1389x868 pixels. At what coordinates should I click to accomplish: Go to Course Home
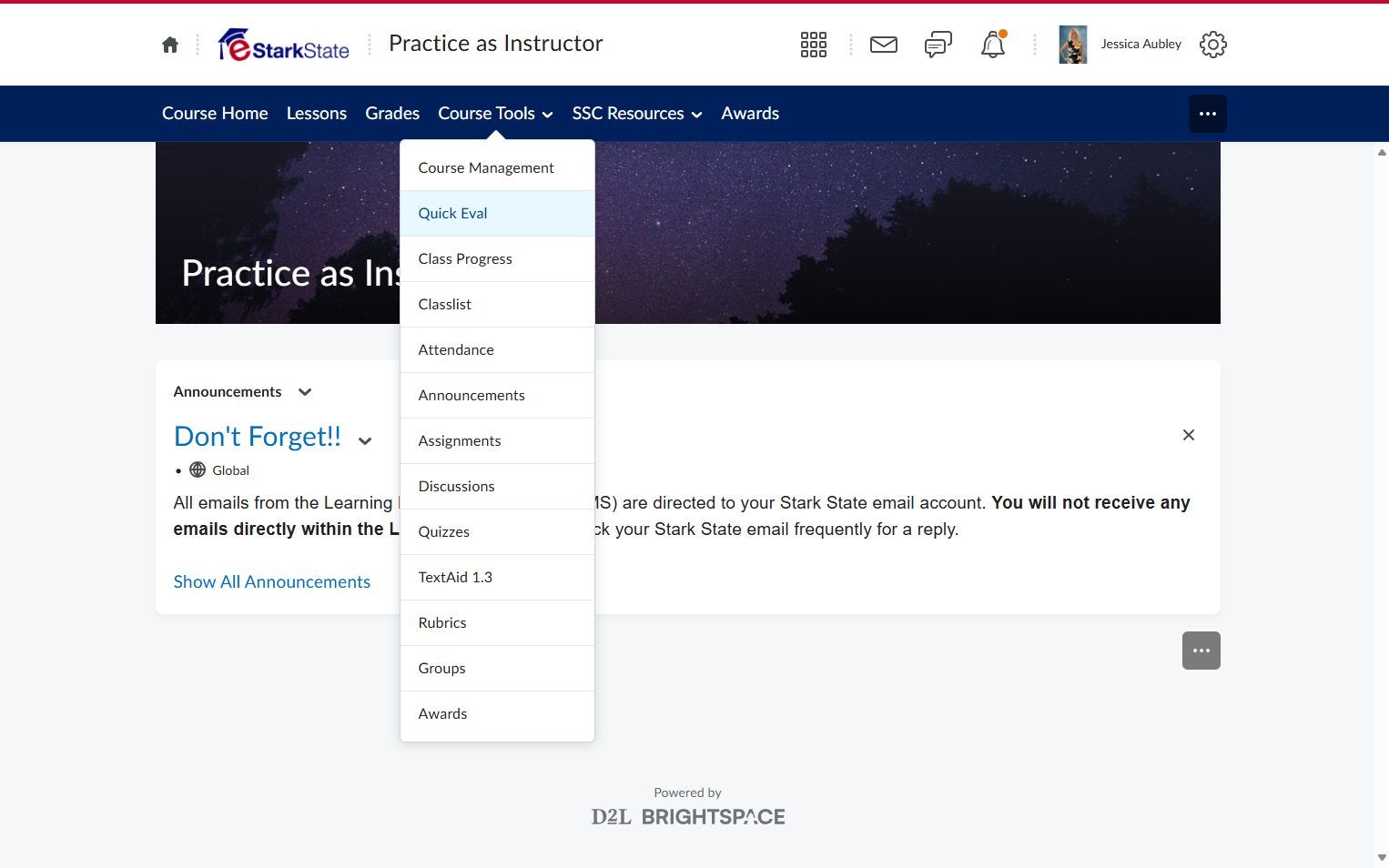coord(215,114)
